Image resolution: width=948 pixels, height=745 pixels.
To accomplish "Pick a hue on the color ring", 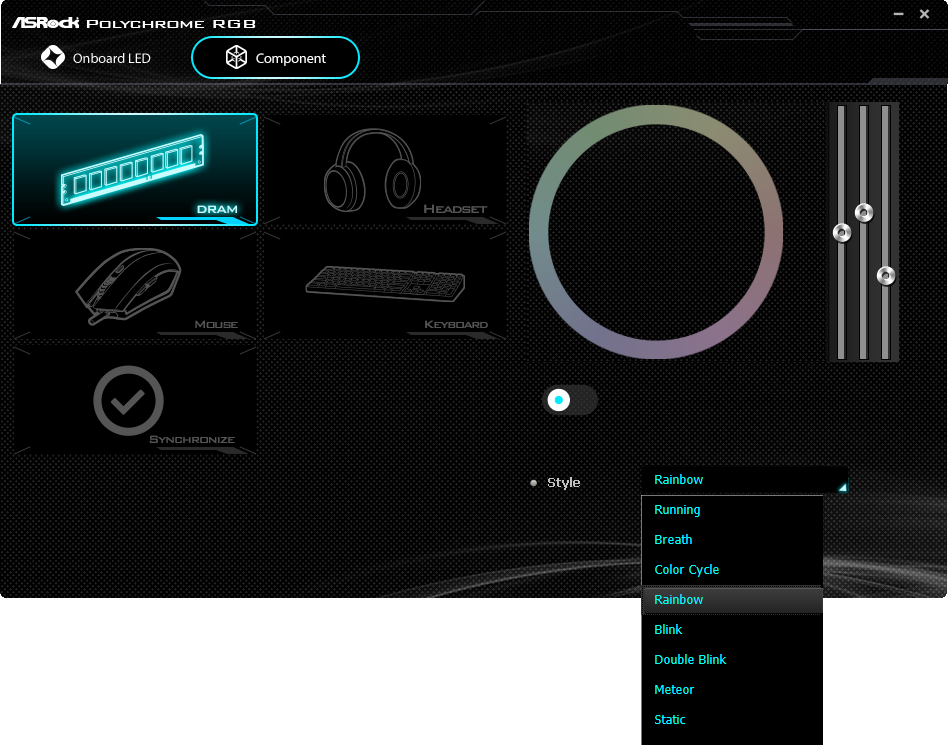I will (656, 115).
